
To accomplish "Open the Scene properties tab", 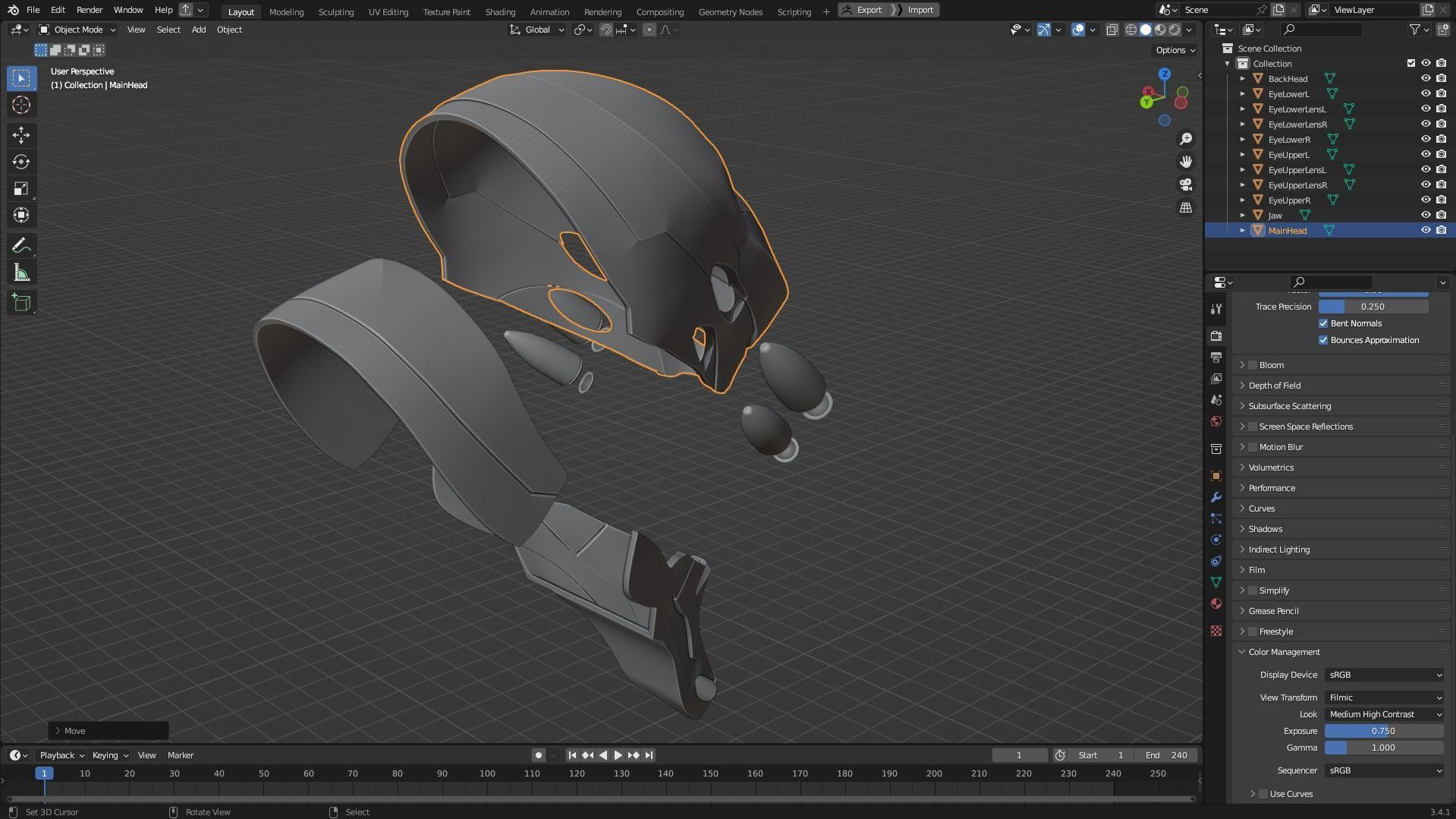I will pyautogui.click(x=1216, y=399).
